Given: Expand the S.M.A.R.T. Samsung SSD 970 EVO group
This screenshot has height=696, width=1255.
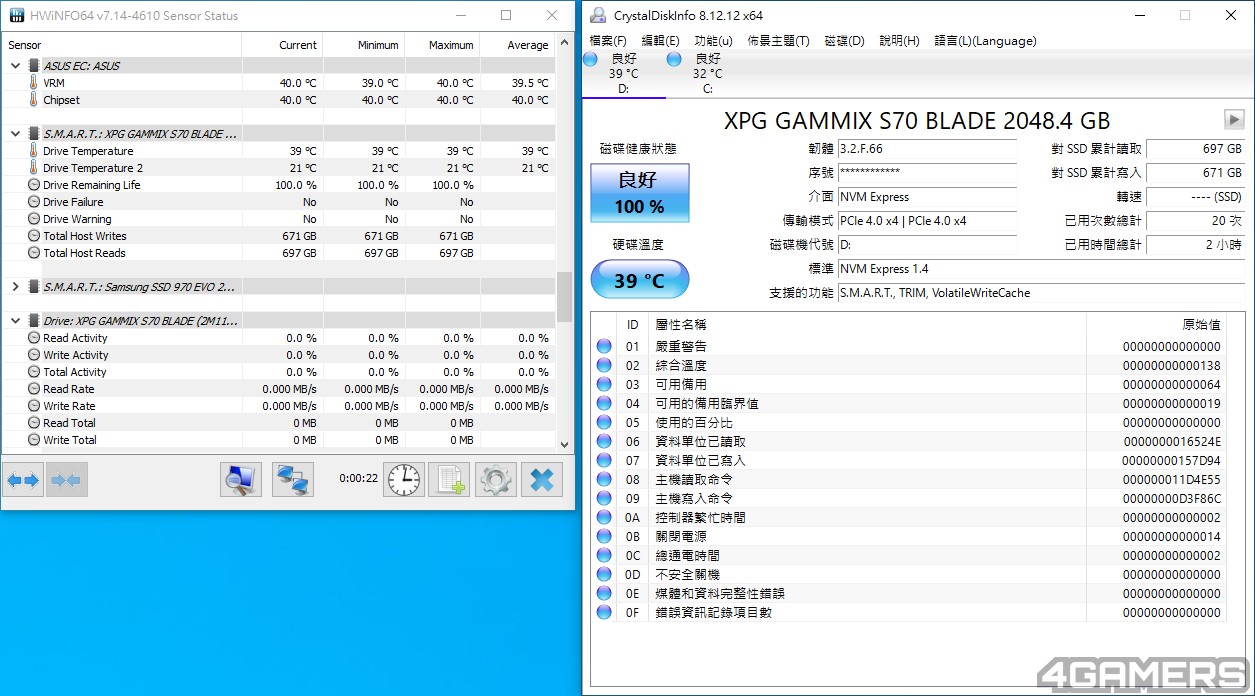Looking at the screenshot, I should point(15,287).
